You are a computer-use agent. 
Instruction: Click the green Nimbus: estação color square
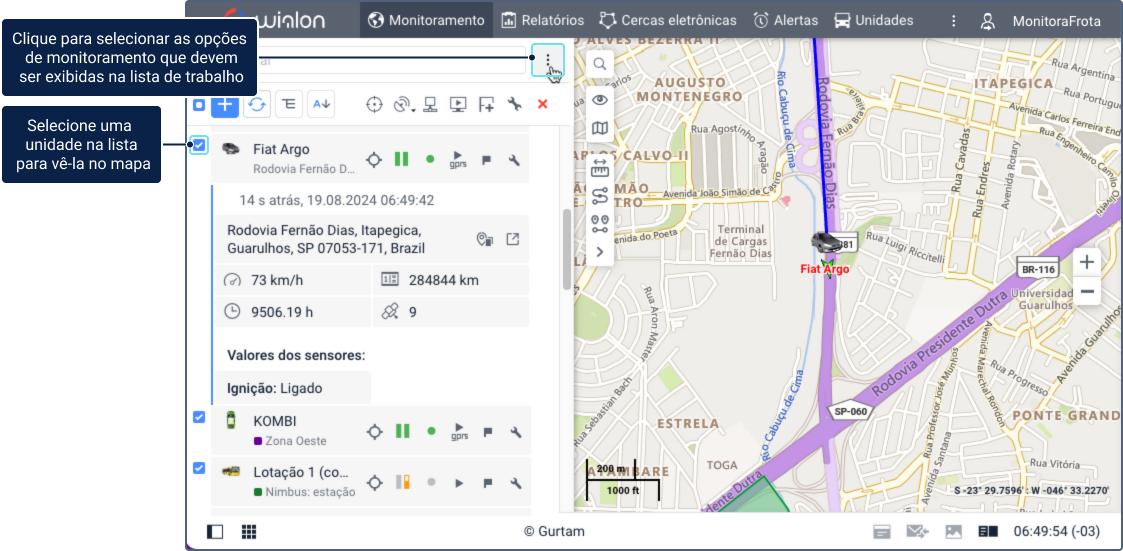(258, 492)
